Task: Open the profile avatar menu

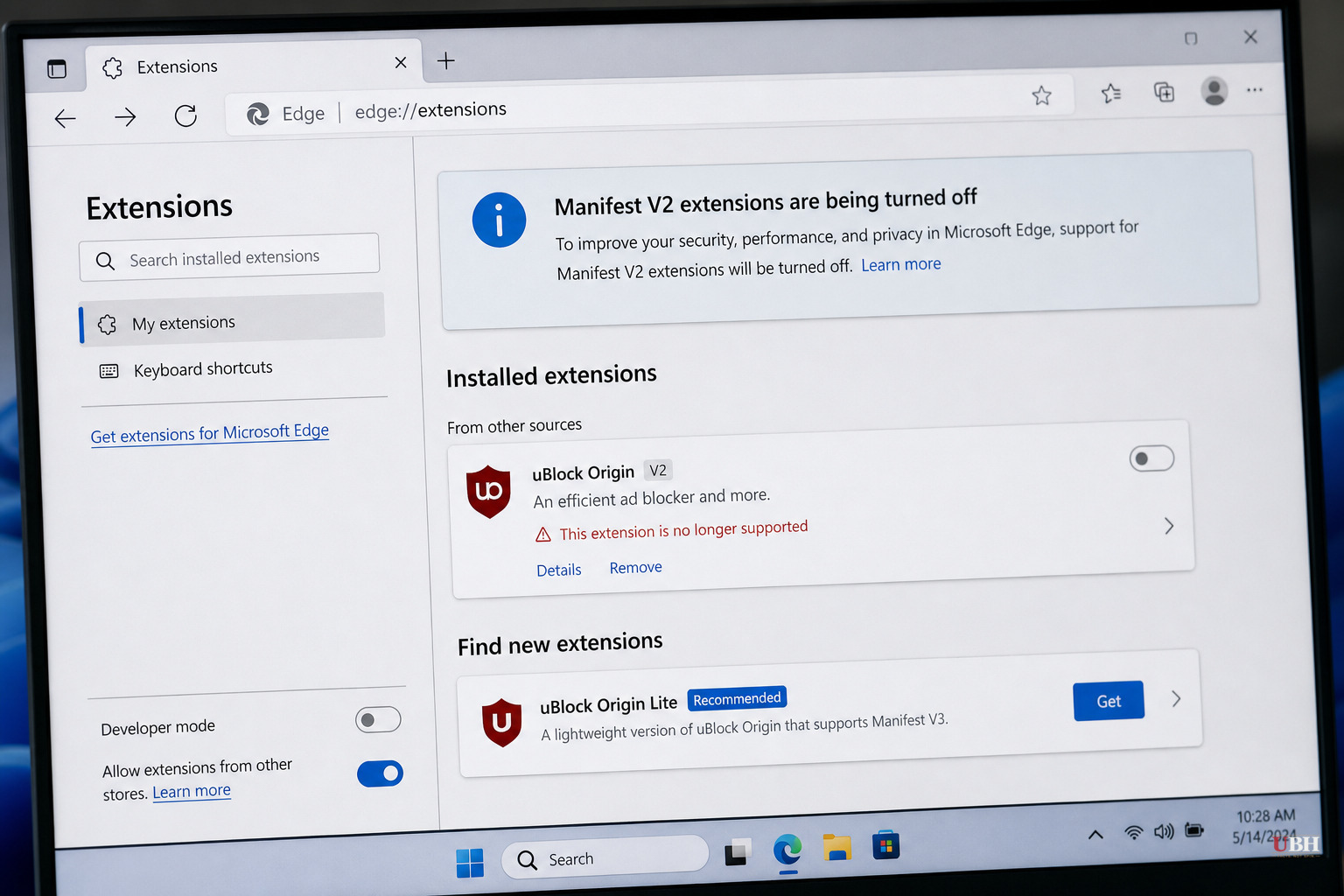Action: click(x=1214, y=90)
